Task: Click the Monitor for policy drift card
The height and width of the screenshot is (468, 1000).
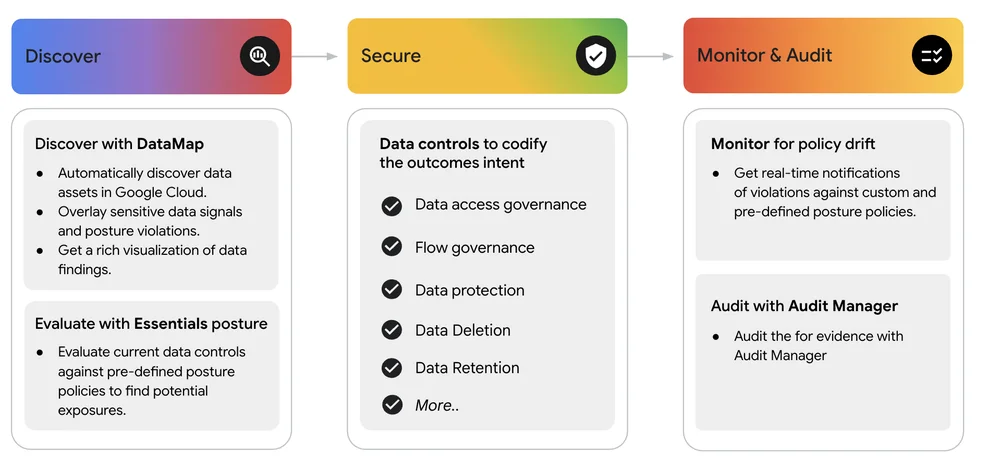Action: (823, 190)
